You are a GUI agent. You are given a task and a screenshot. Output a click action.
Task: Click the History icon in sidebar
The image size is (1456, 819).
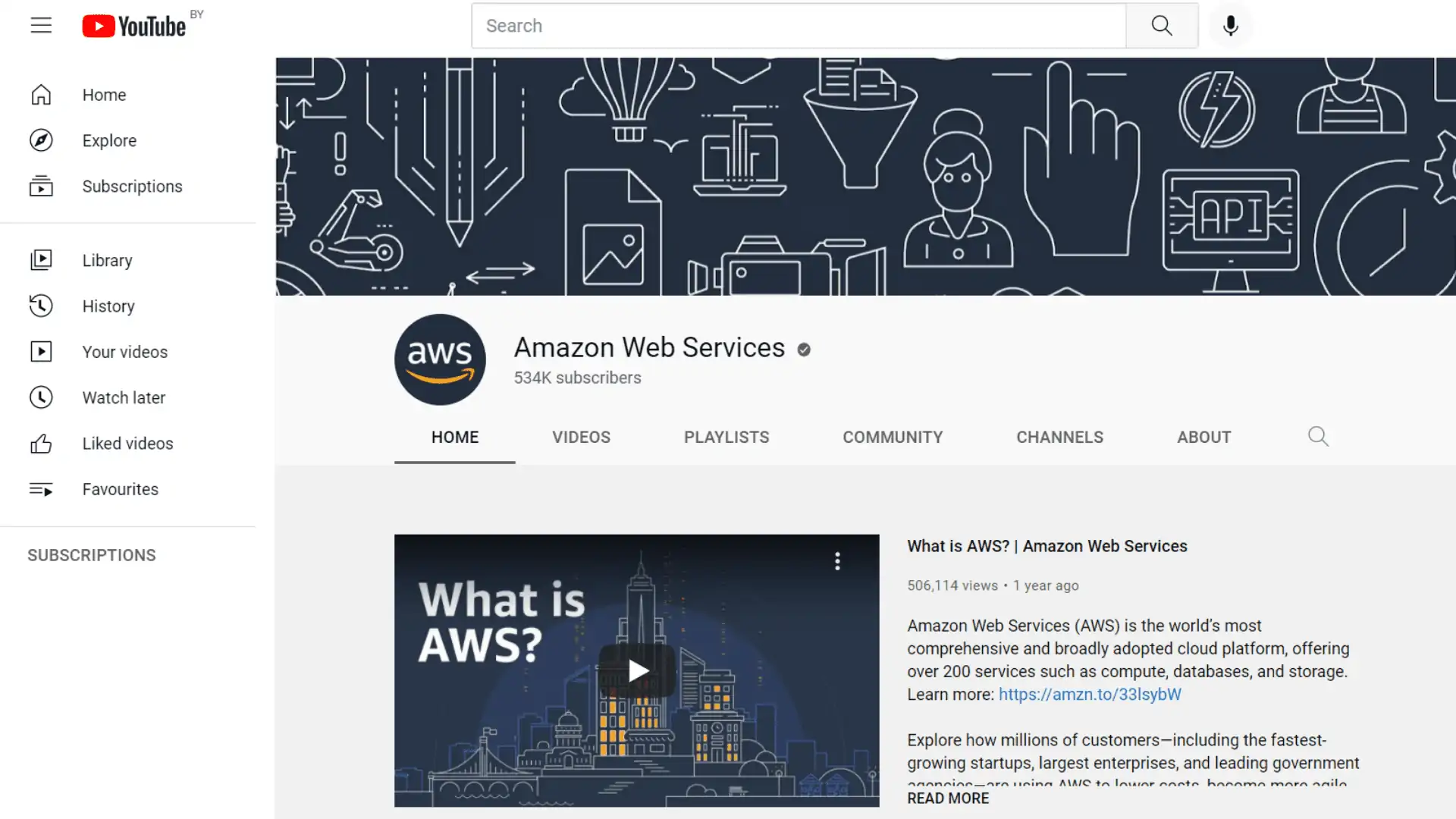40,306
